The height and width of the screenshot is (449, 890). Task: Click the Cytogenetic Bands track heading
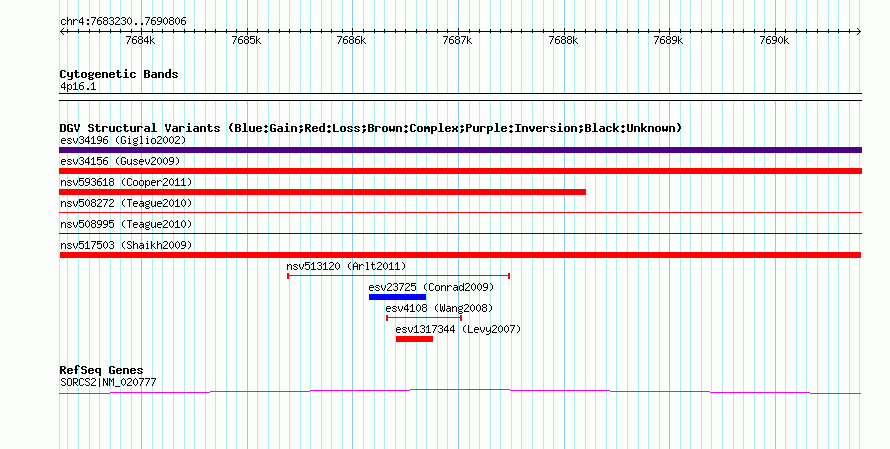point(119,74)
